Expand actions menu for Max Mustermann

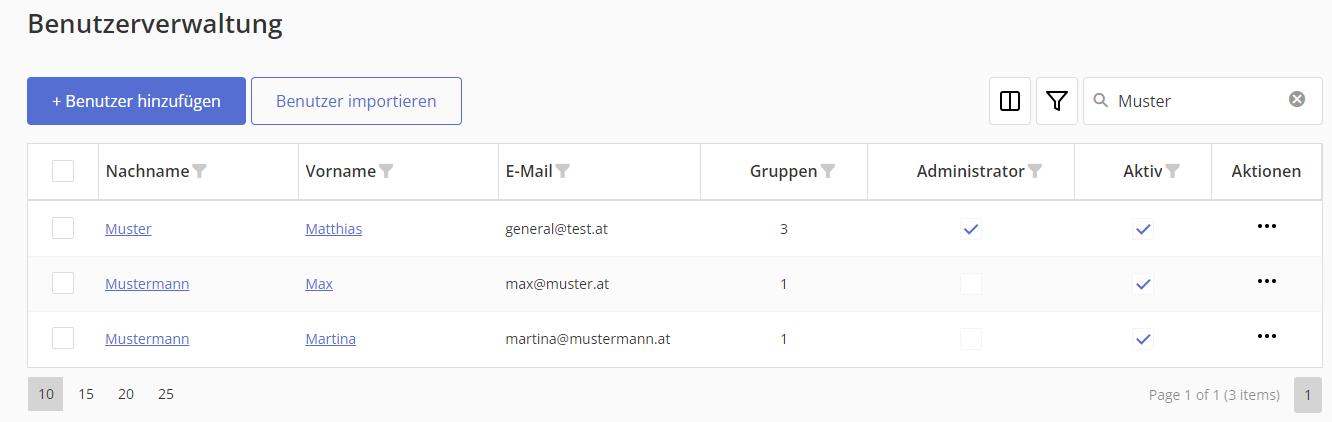1266,281
